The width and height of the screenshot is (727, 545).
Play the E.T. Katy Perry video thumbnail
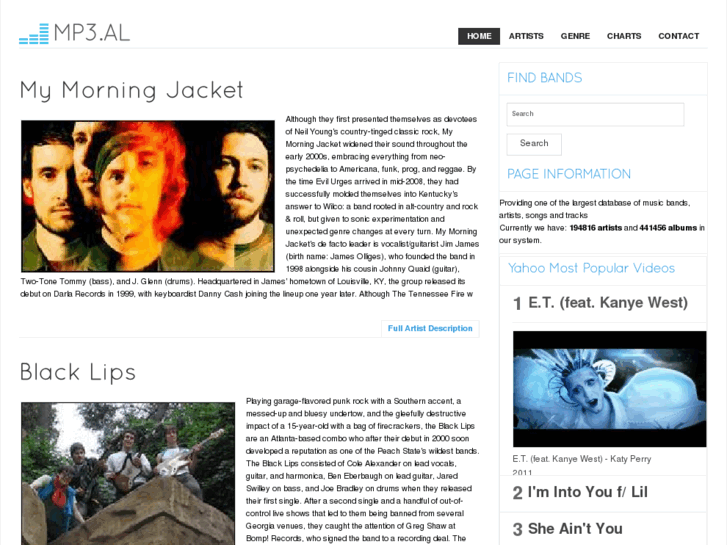click(610, 389)
